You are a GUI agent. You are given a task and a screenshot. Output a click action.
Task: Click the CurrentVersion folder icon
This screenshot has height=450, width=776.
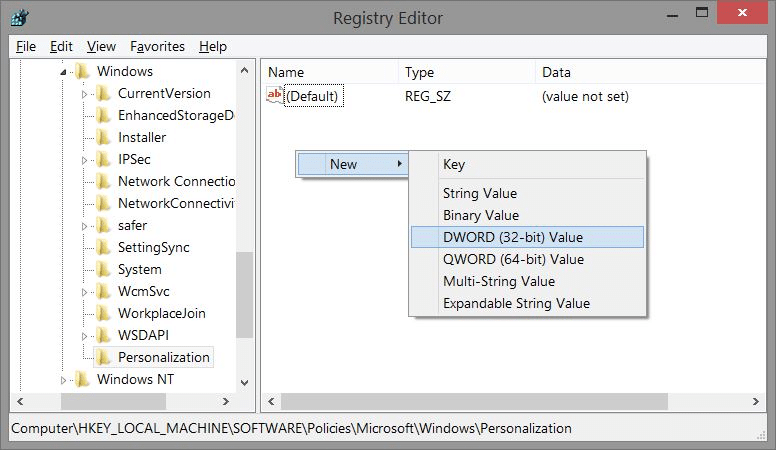coord(104,93)
